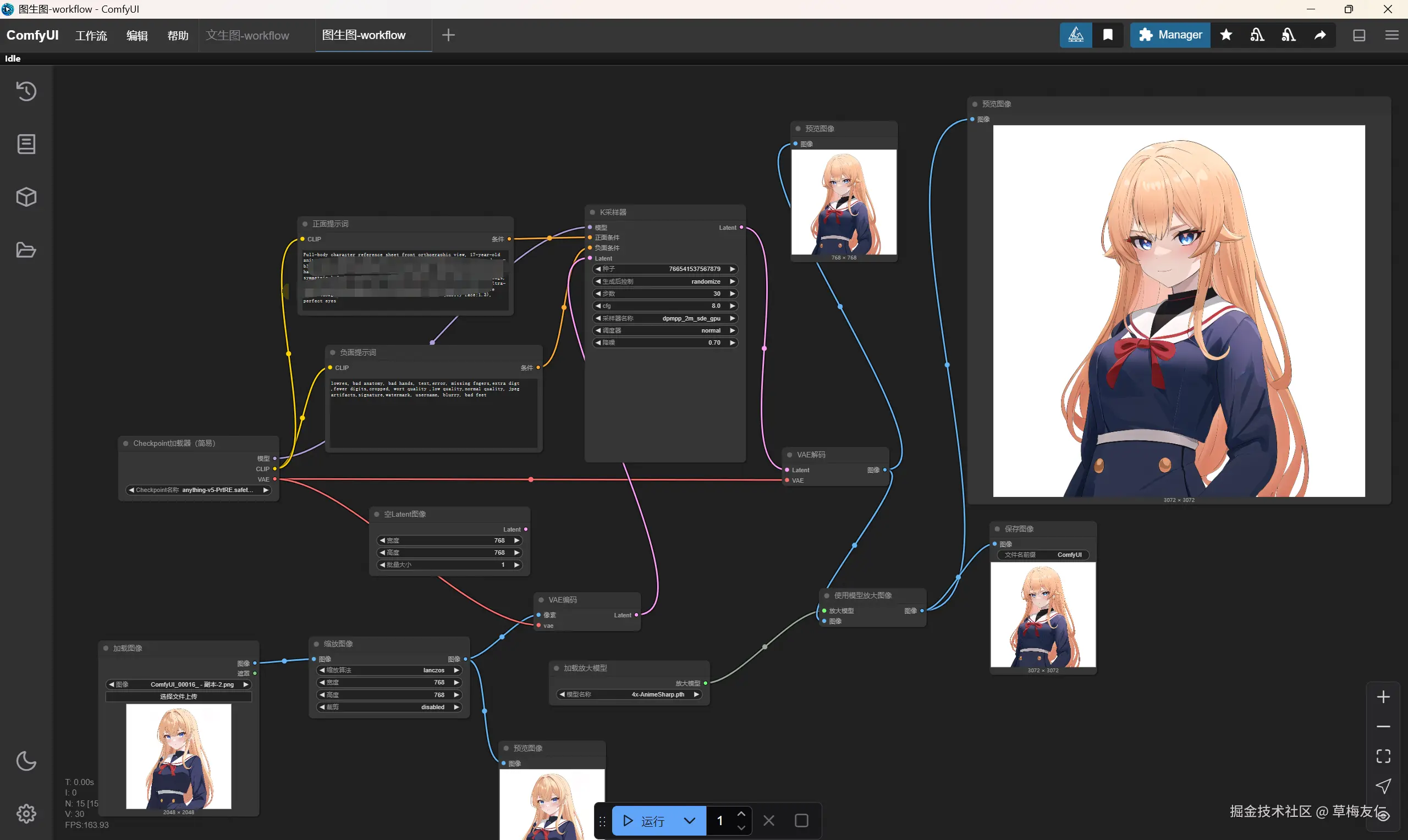This screenshot has height=840, width=1408.
Task: Open the 工作流 menu
Action: [91, 36]
